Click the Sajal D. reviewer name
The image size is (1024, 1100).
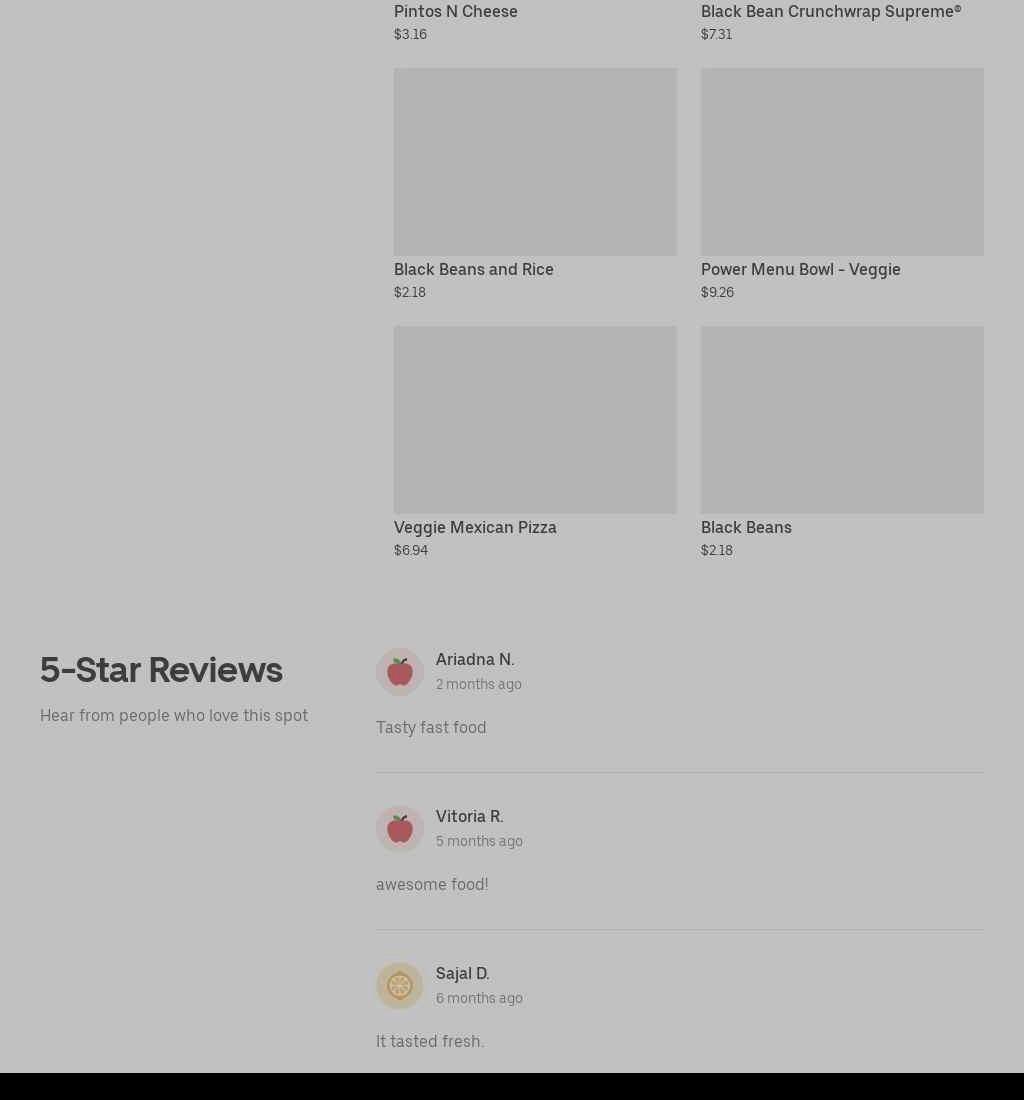pos(462,974)
